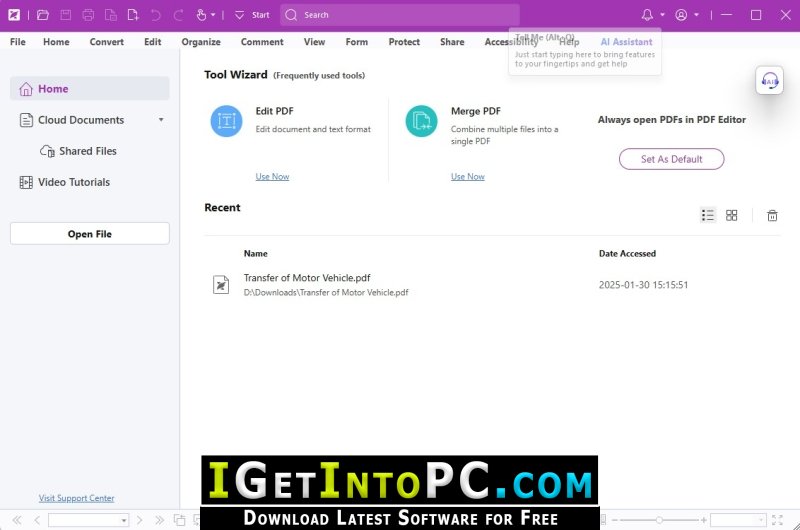
Task: Switch to the Protect tab
Action: [x=404, y=42]
